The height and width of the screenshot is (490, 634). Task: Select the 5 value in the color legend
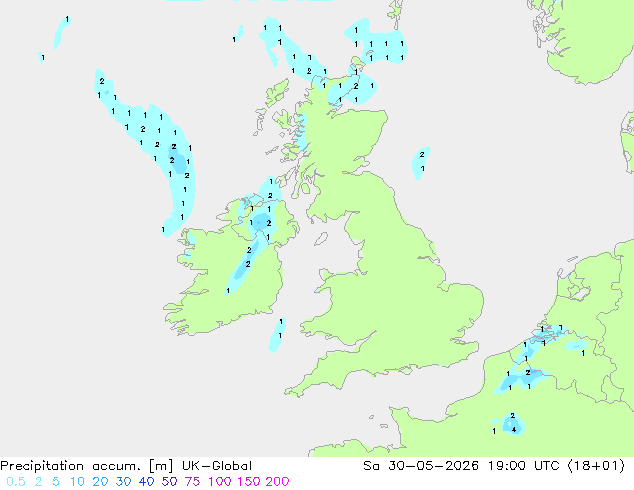click(x=56, y=482)
